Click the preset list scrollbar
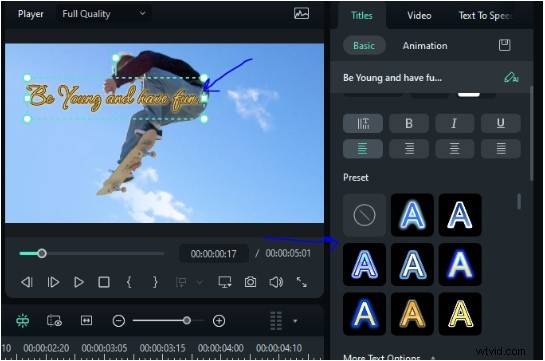This screenshot has width=545, height=361. 519,202
